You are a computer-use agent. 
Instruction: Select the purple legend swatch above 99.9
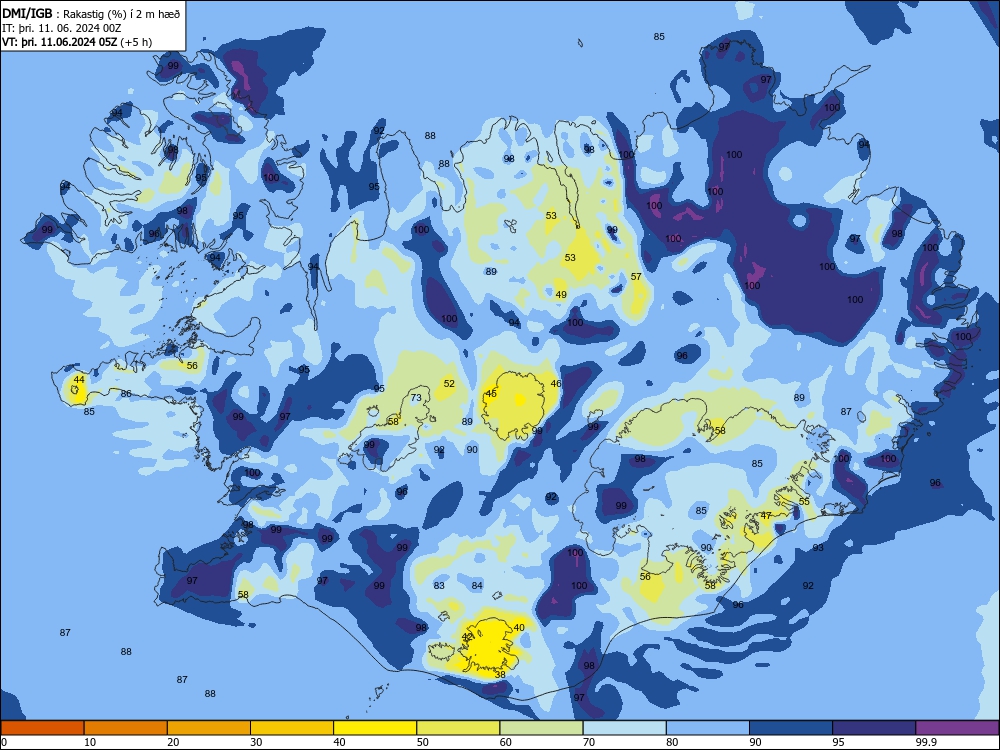pos(957,728)
